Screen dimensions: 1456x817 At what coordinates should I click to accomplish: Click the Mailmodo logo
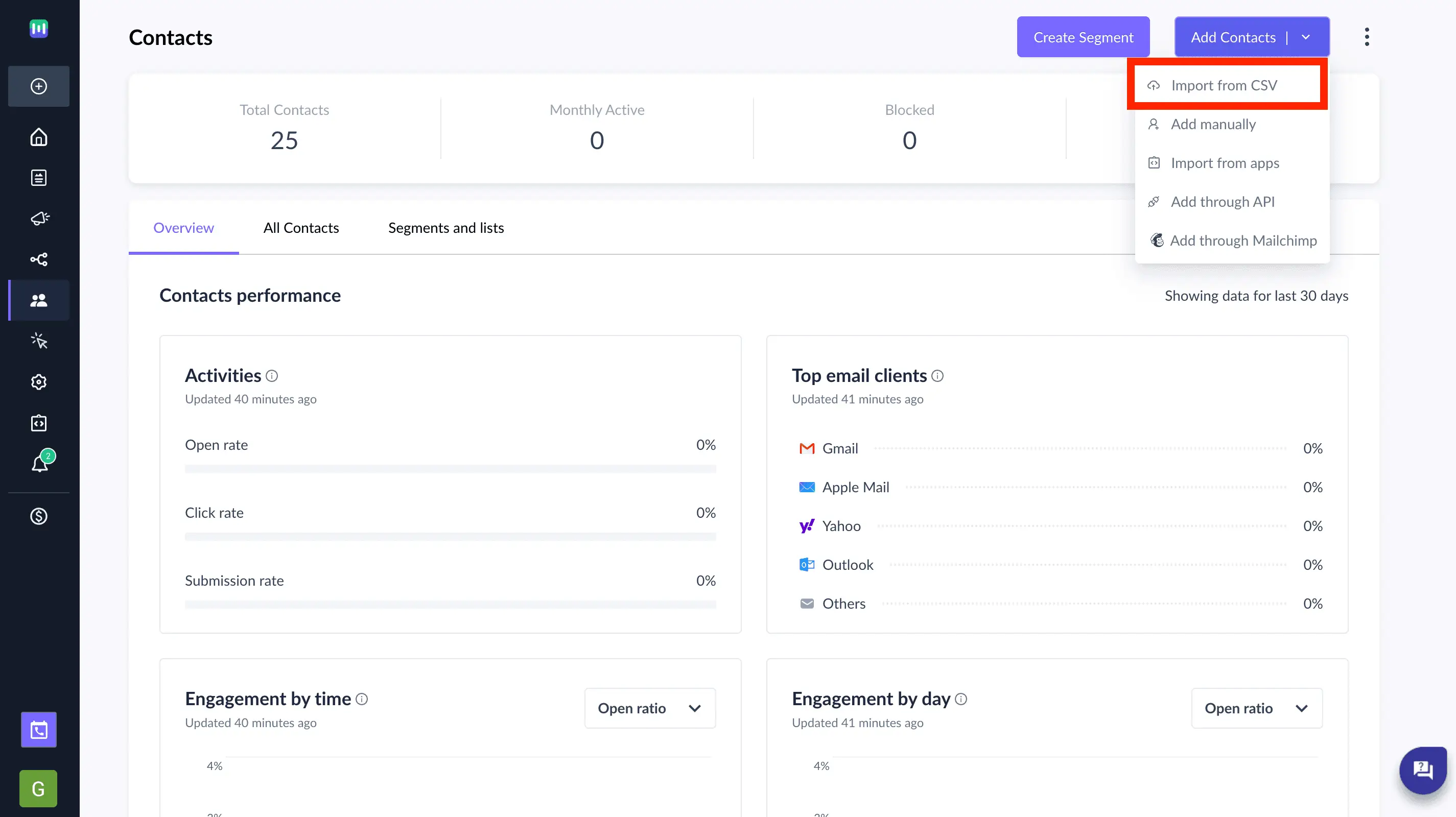click(x=38, y=28)
